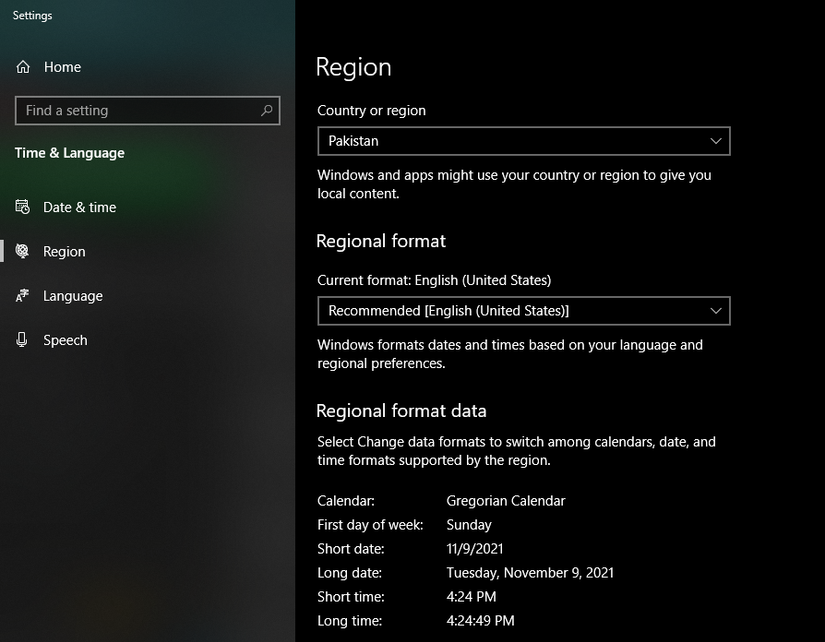Click the 'Windows formats dates and times' description
Screen dimensions: 825x642
510,354
